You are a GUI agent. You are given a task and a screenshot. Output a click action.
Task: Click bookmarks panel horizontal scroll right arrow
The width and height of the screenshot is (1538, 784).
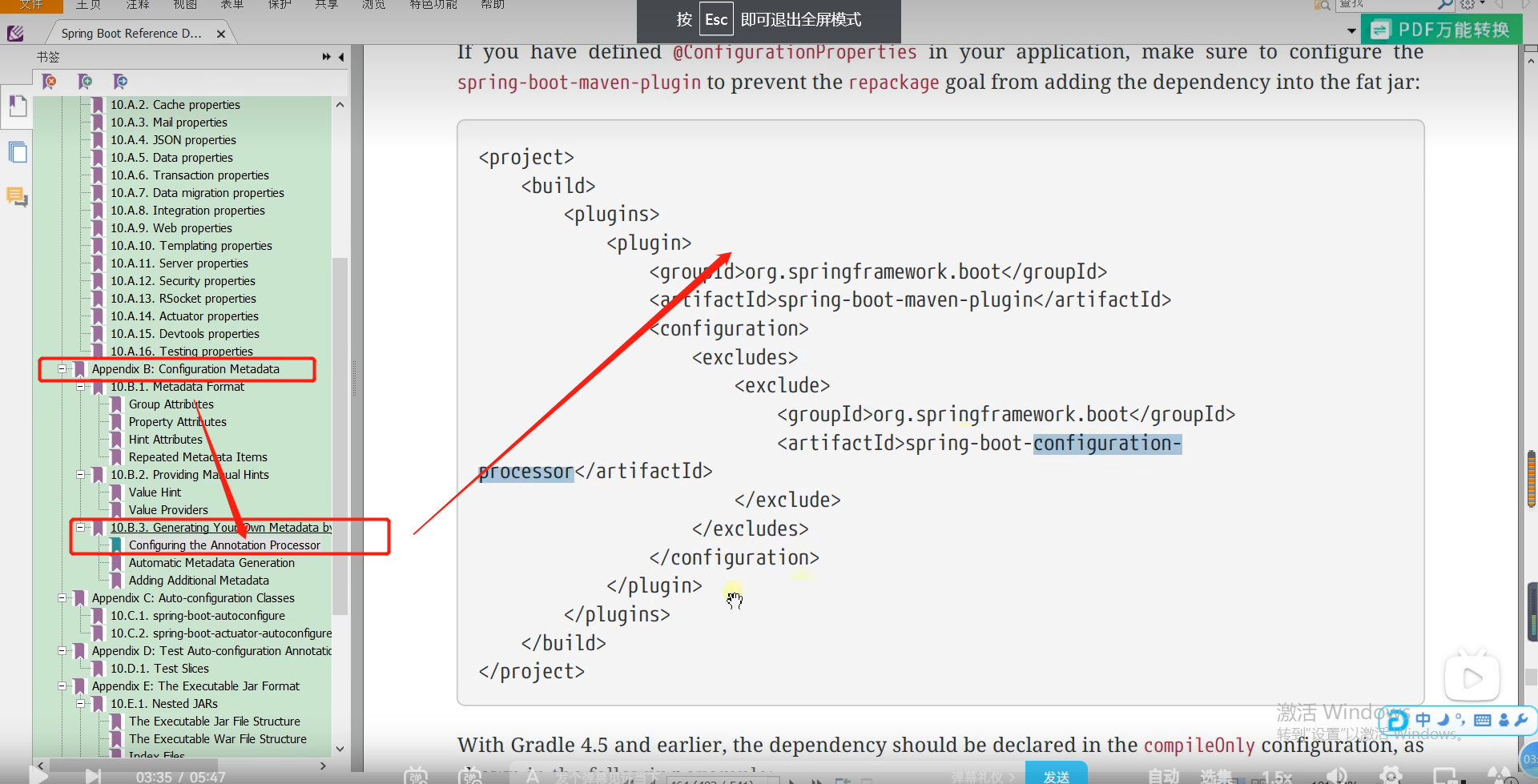[323, 766]
